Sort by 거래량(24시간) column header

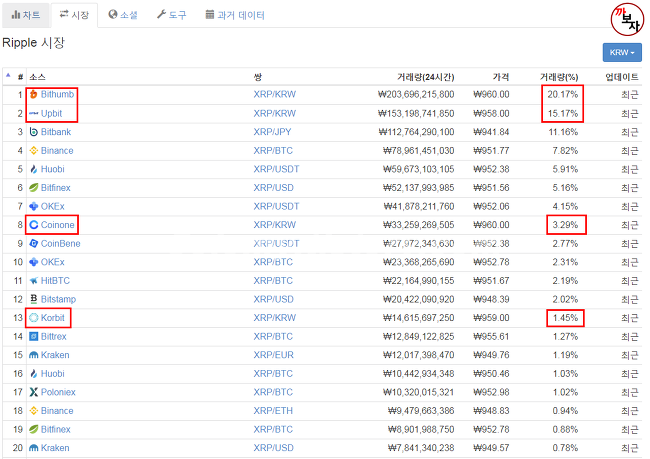[425, 77]
